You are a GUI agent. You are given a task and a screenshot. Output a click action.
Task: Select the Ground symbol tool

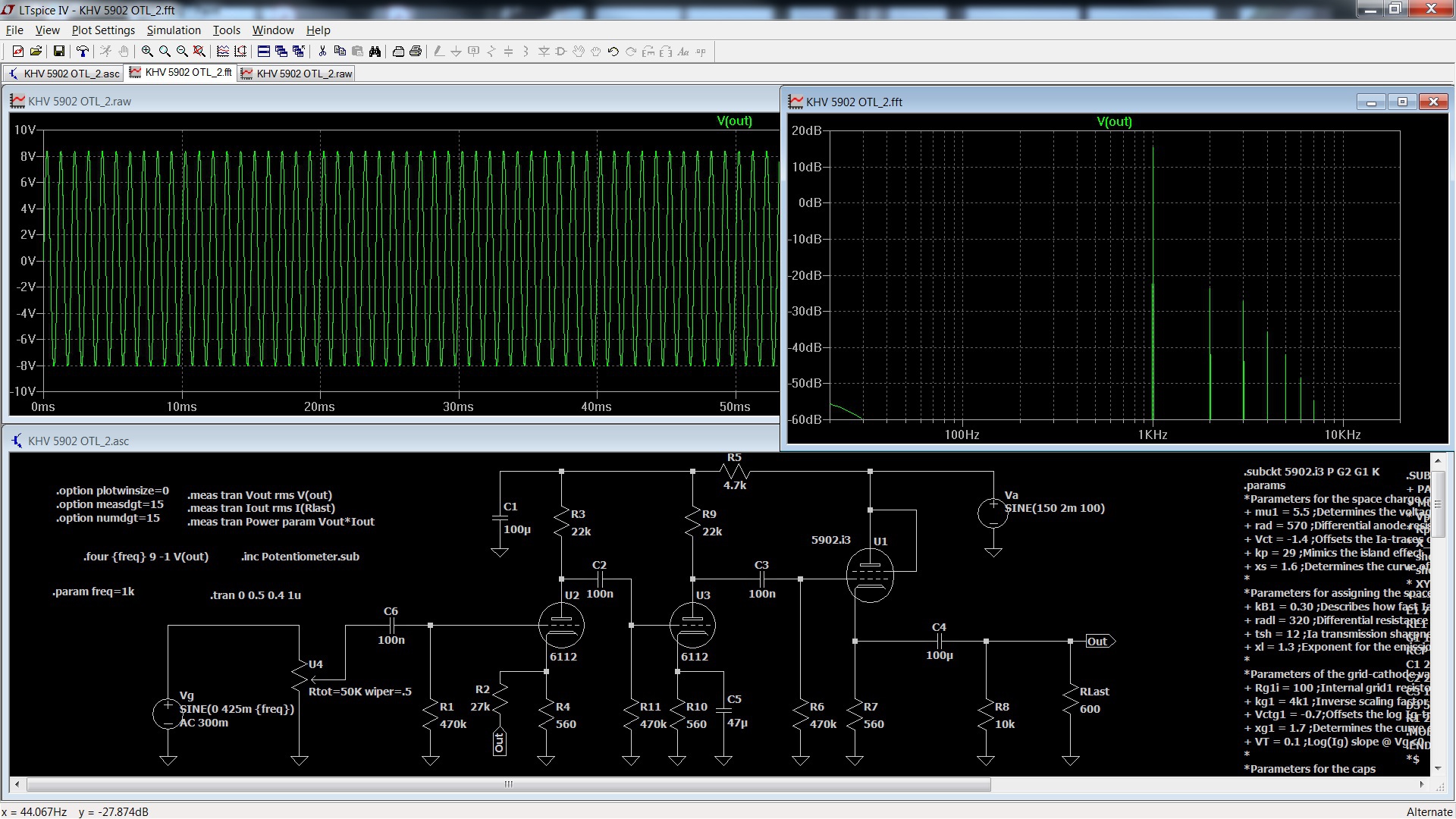click(456, 52)
